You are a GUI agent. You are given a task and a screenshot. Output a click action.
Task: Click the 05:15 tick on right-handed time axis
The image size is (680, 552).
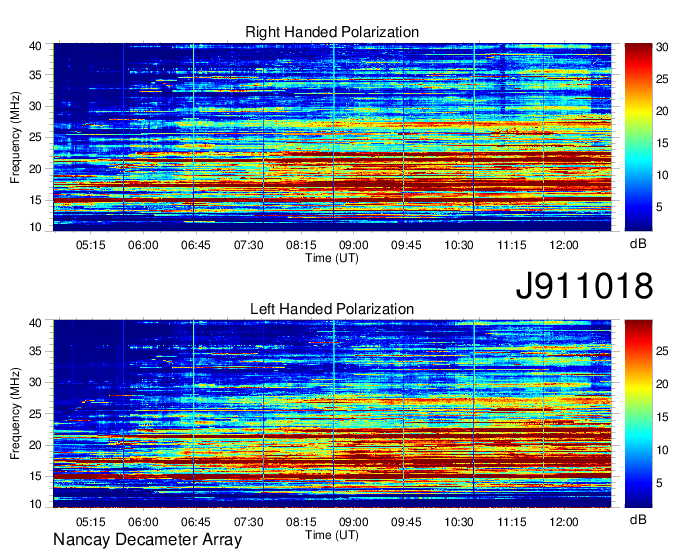coord(91,245)
